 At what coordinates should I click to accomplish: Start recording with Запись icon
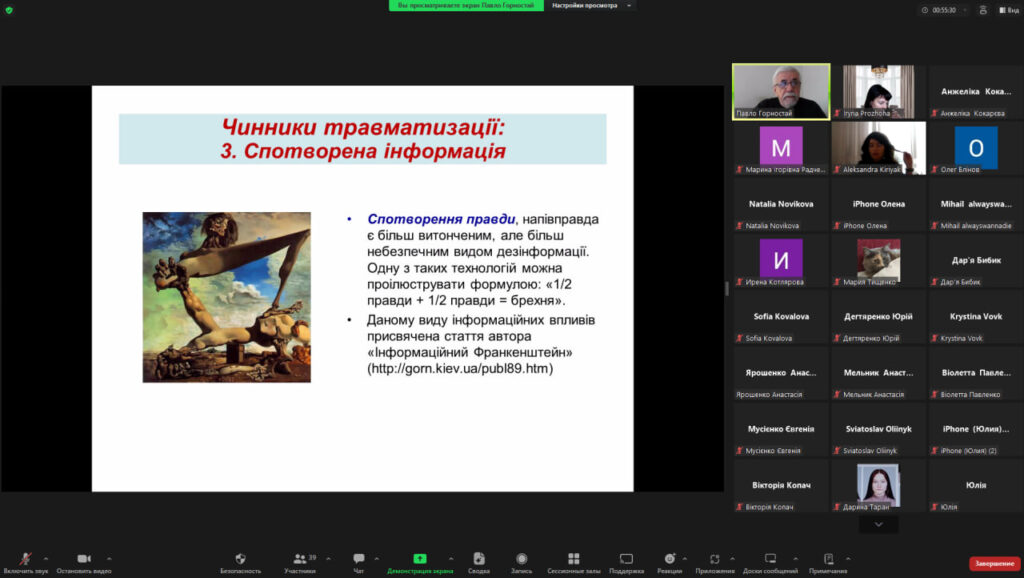[521, 560]
